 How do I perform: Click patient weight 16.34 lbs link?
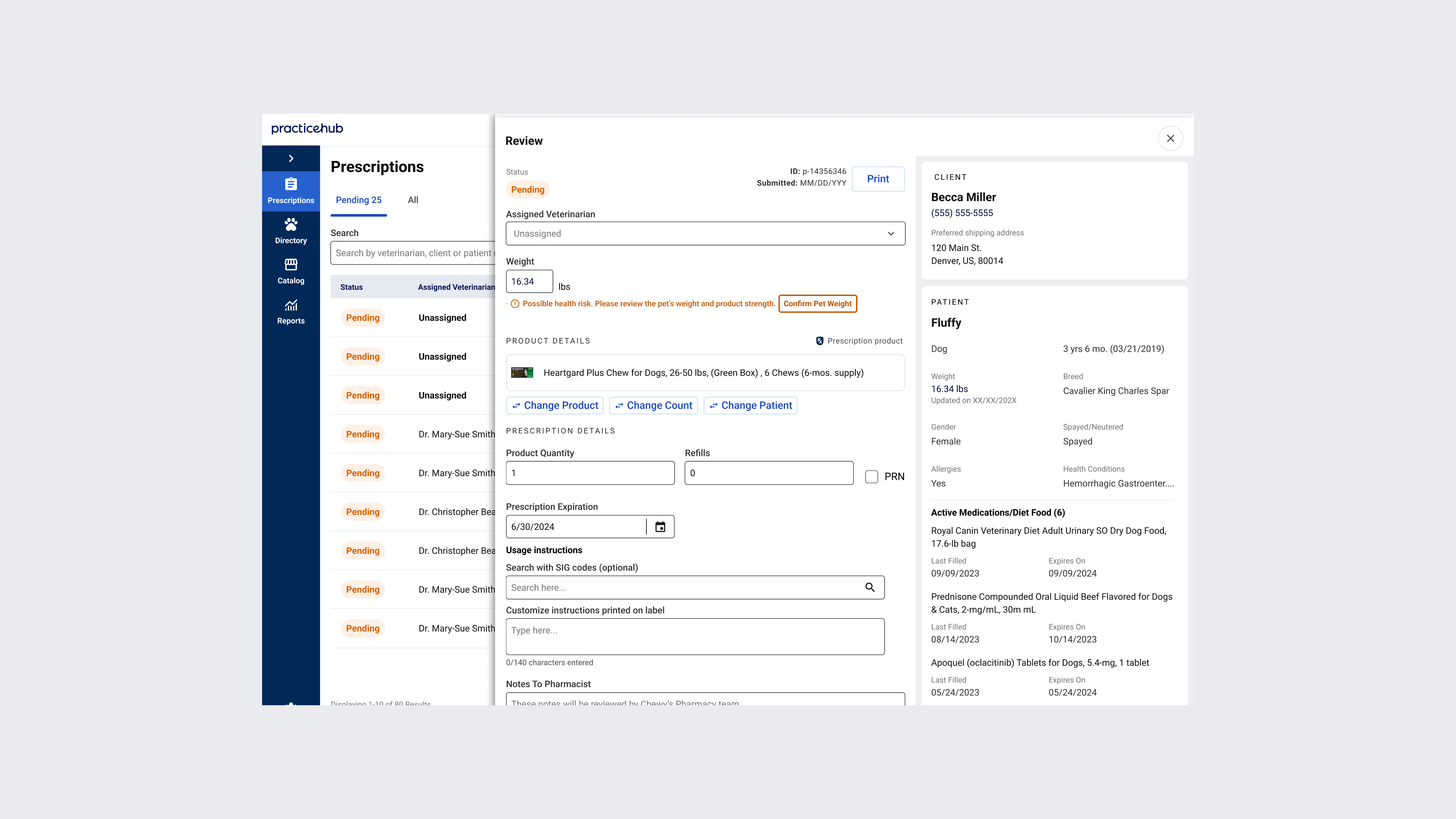click(x=950, y=389)
